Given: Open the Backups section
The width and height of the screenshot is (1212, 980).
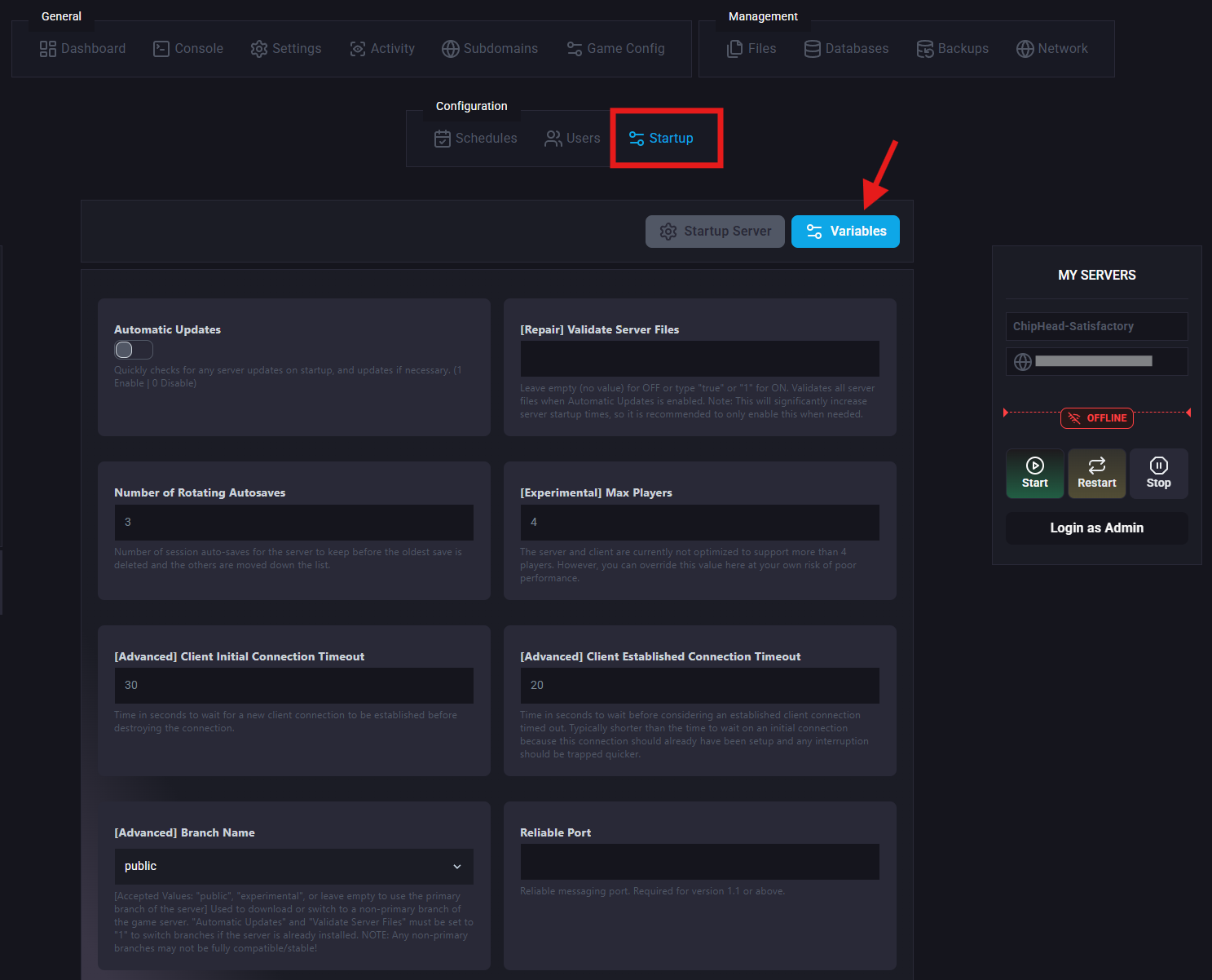Looking at the screenshot, I should tap(952, 49).
